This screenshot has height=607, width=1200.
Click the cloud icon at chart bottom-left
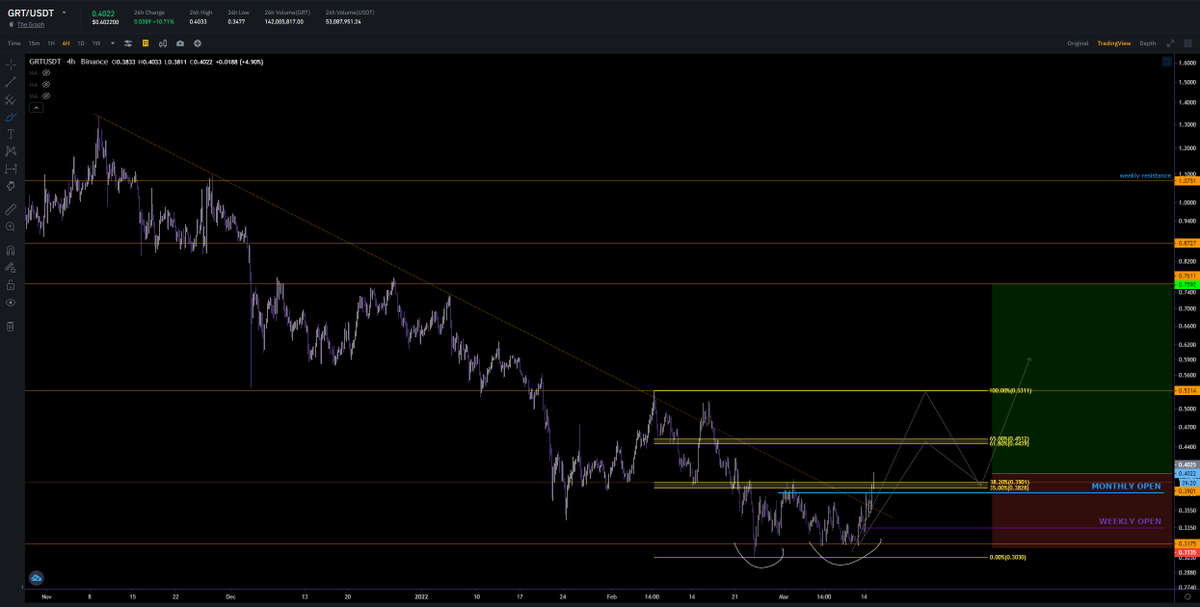pos(37,578)
